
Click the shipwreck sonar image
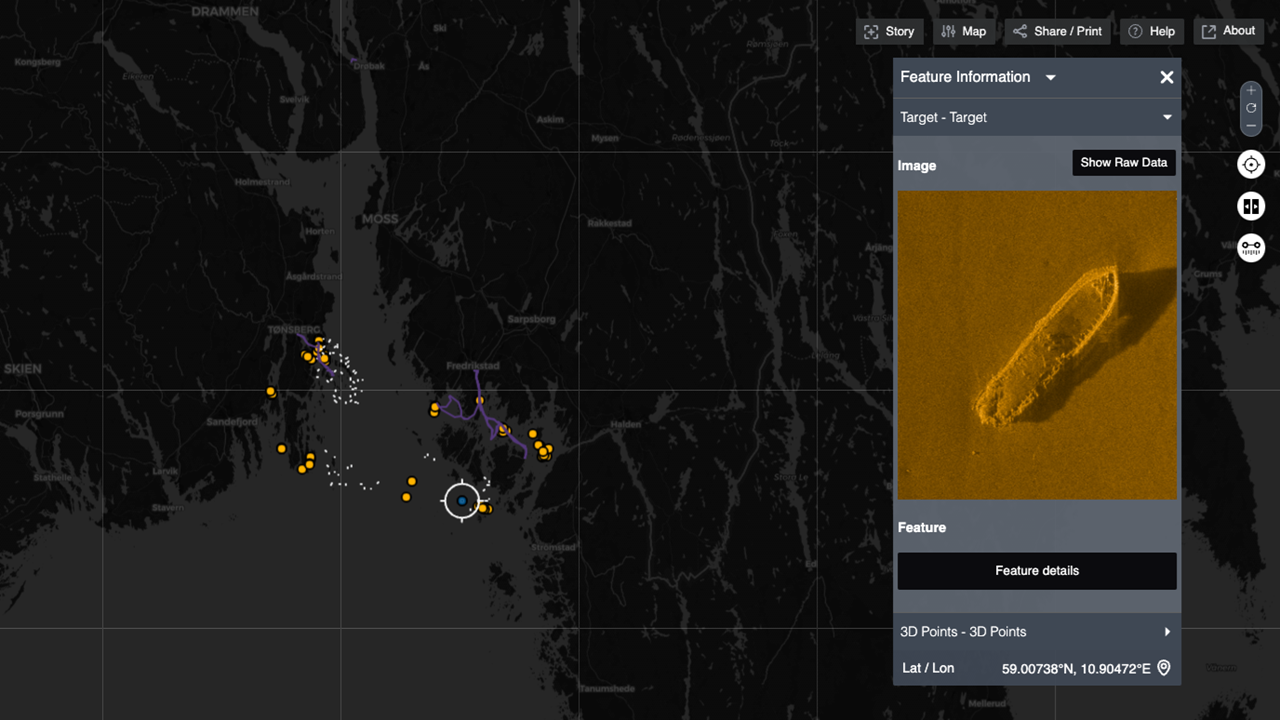[x=1037, y=345]
